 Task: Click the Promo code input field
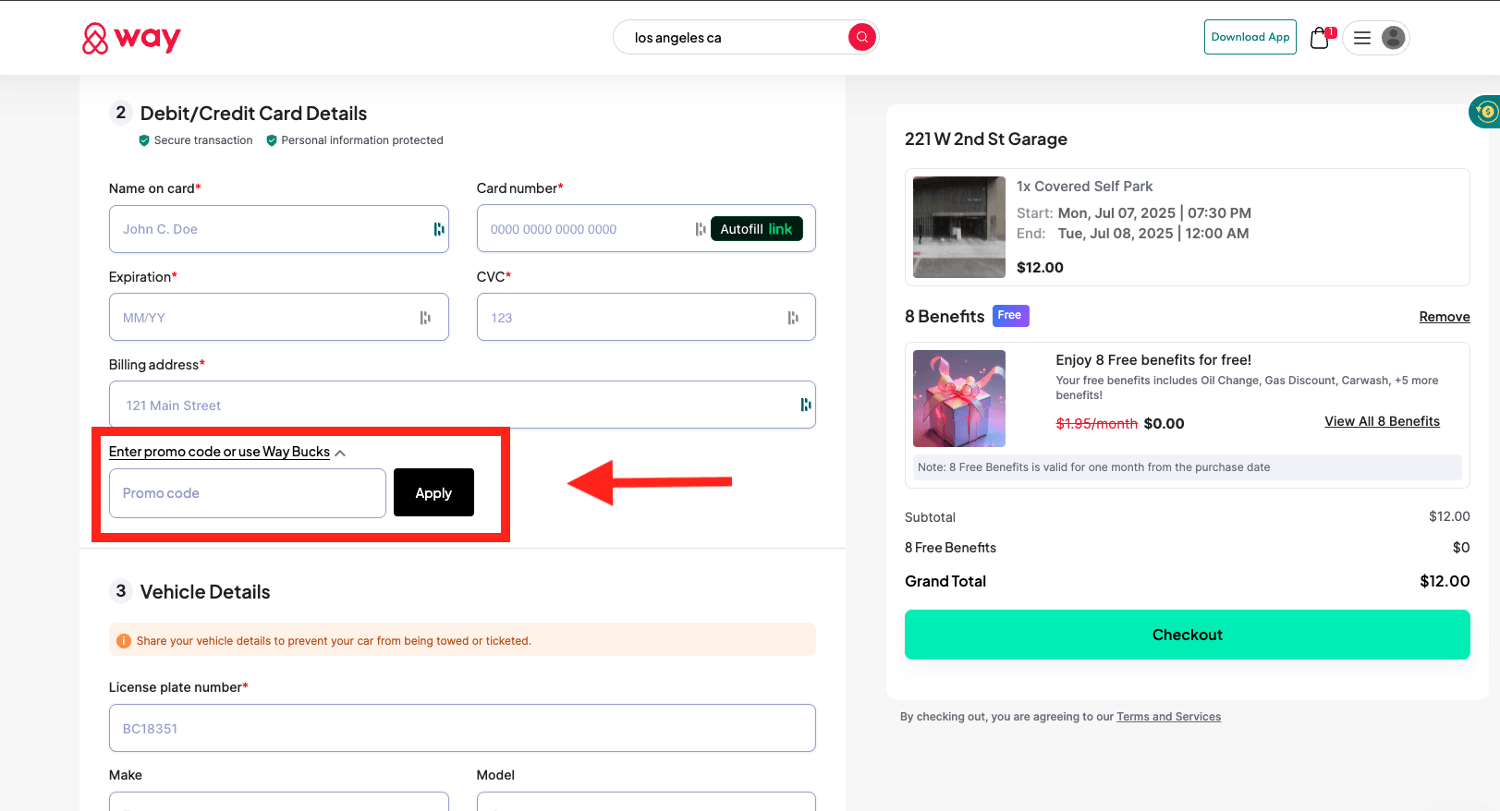tap(247, 493)
